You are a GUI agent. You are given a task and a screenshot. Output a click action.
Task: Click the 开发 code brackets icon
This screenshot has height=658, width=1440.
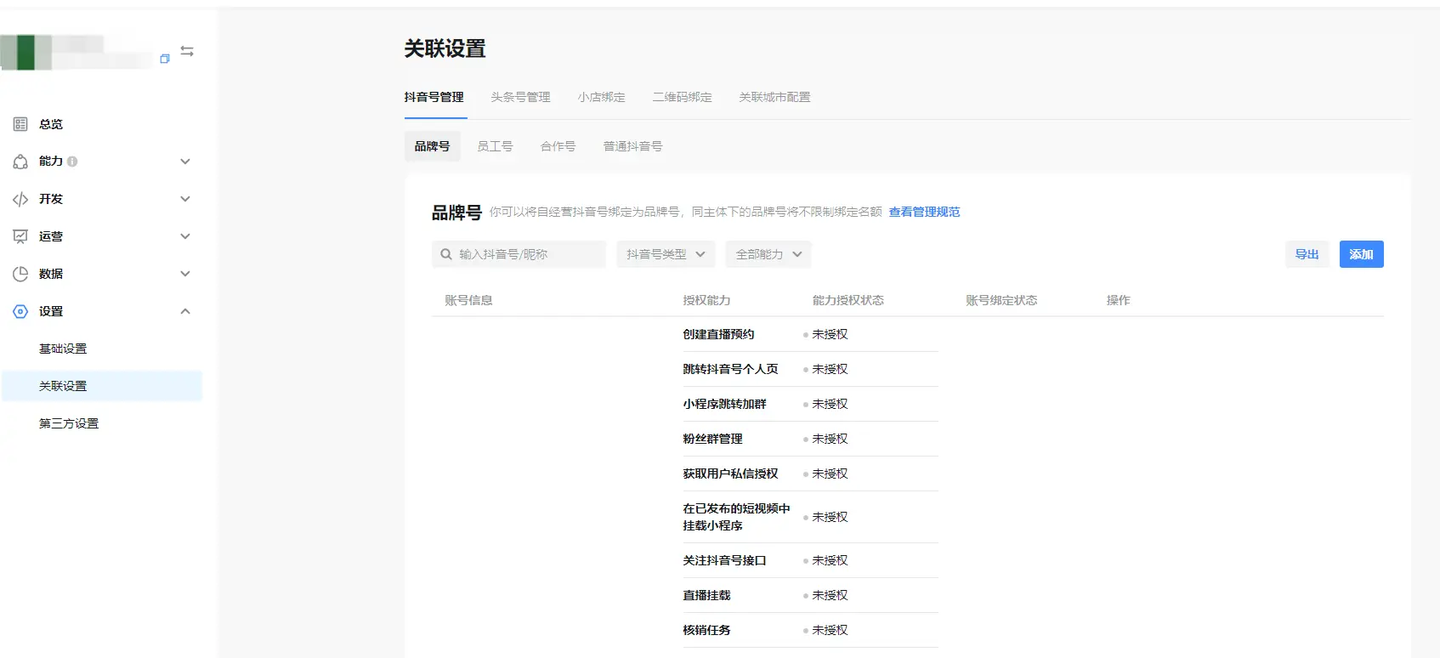20,199
